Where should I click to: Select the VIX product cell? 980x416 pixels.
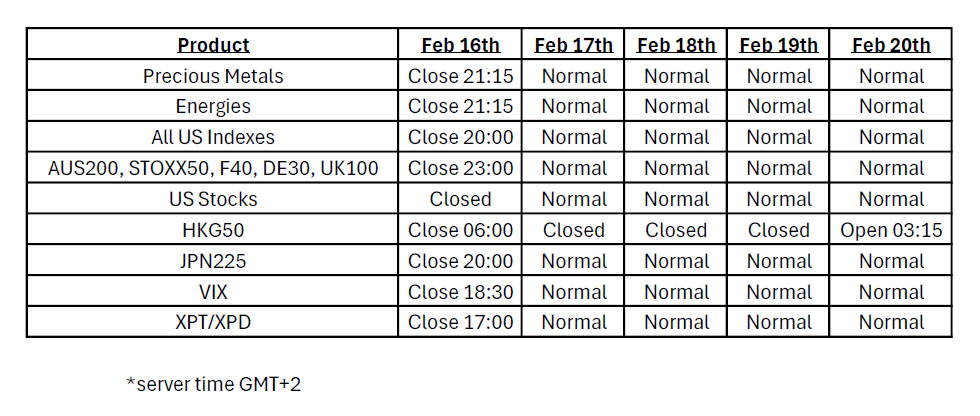click(213, 292)
